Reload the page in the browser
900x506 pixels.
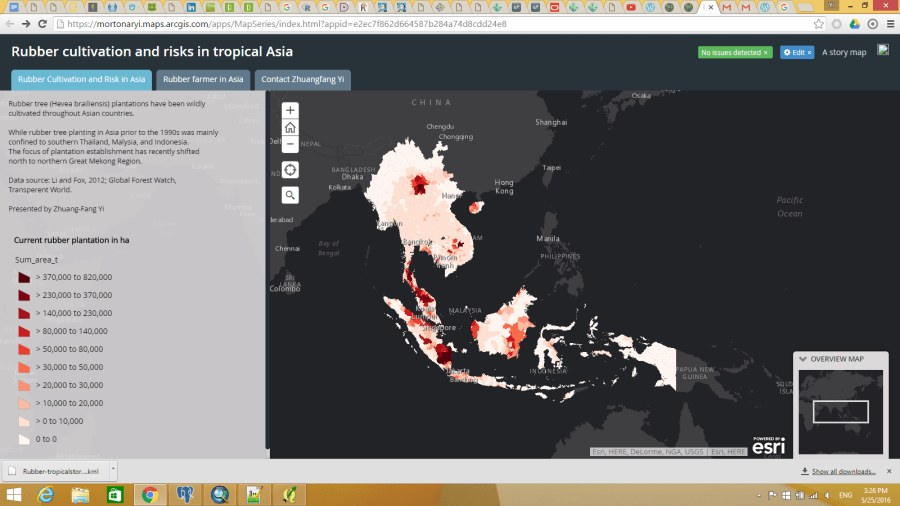[42, 23]
